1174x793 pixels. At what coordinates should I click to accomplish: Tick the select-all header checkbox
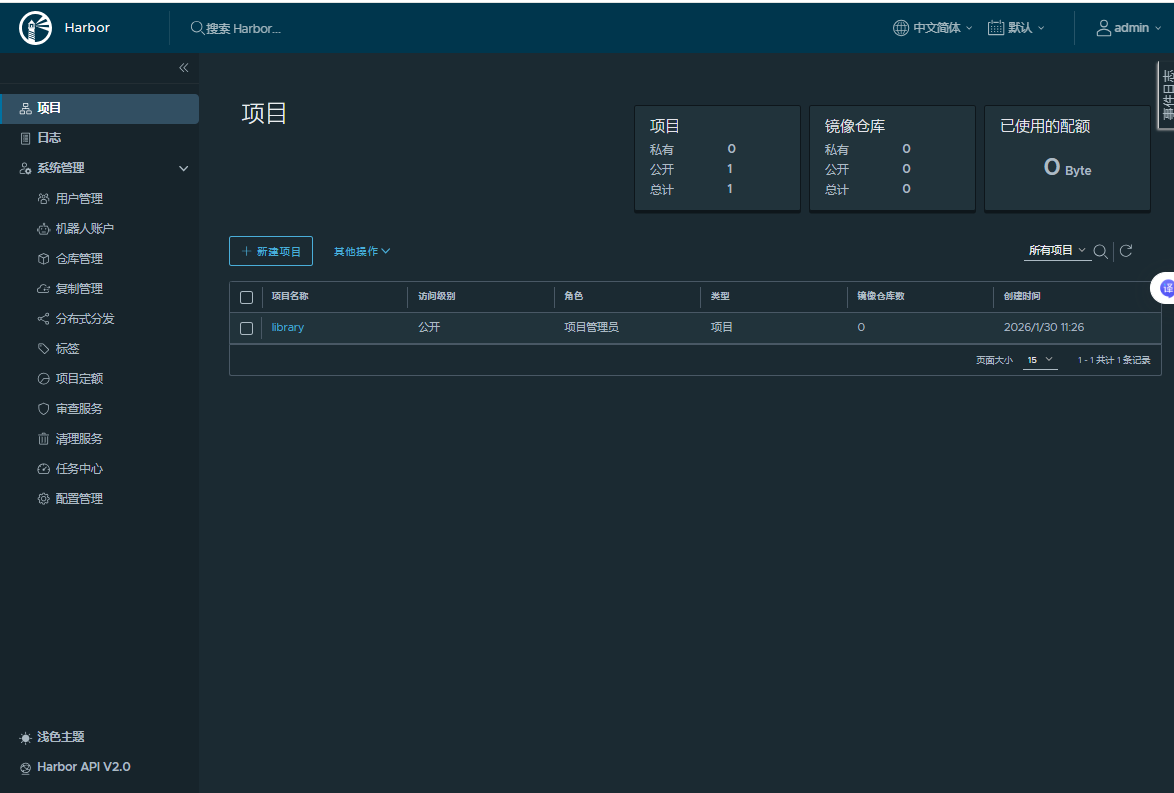pos(246,297)
